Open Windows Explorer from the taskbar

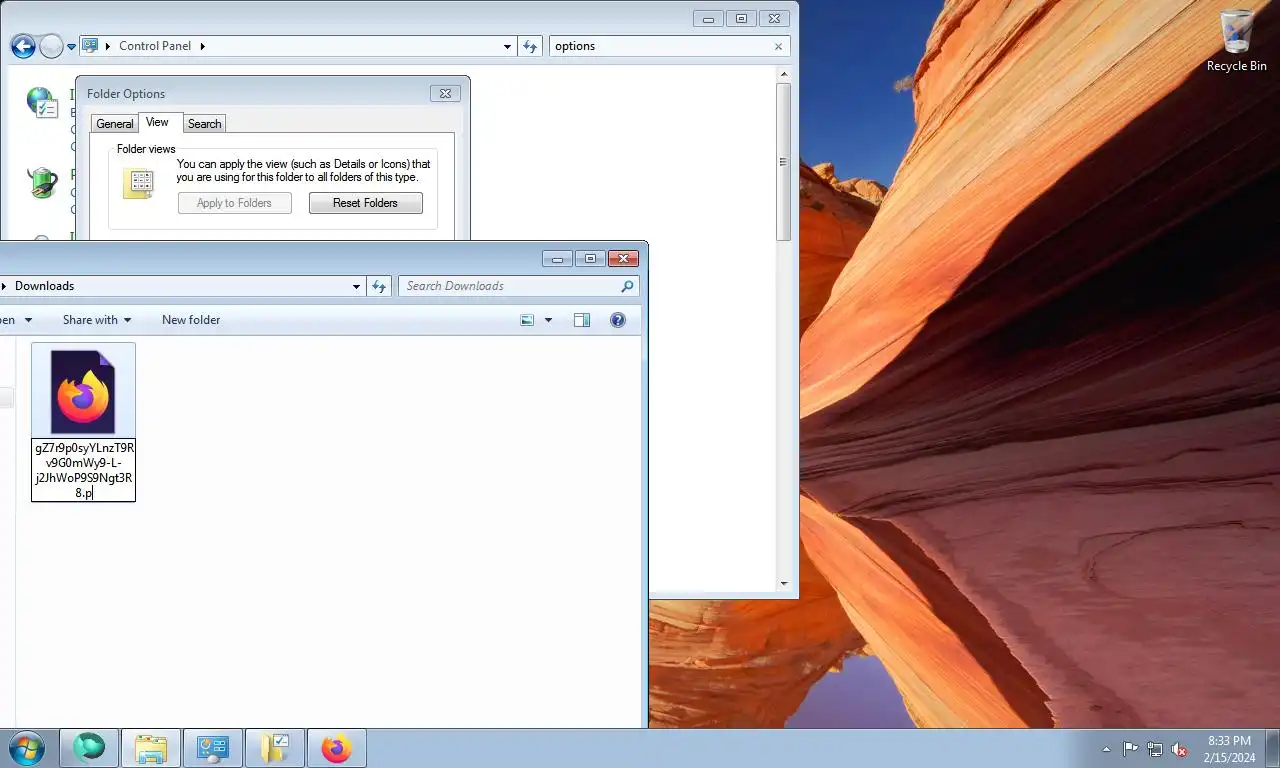(151, 748)
